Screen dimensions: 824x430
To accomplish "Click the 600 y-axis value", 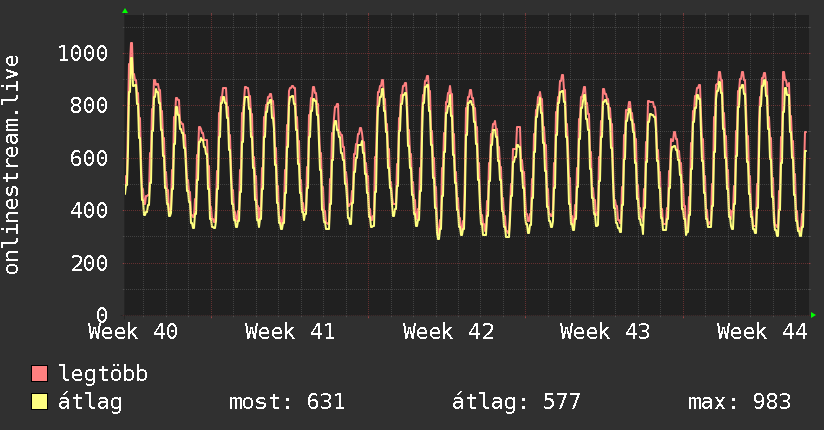I will [89, 158].
